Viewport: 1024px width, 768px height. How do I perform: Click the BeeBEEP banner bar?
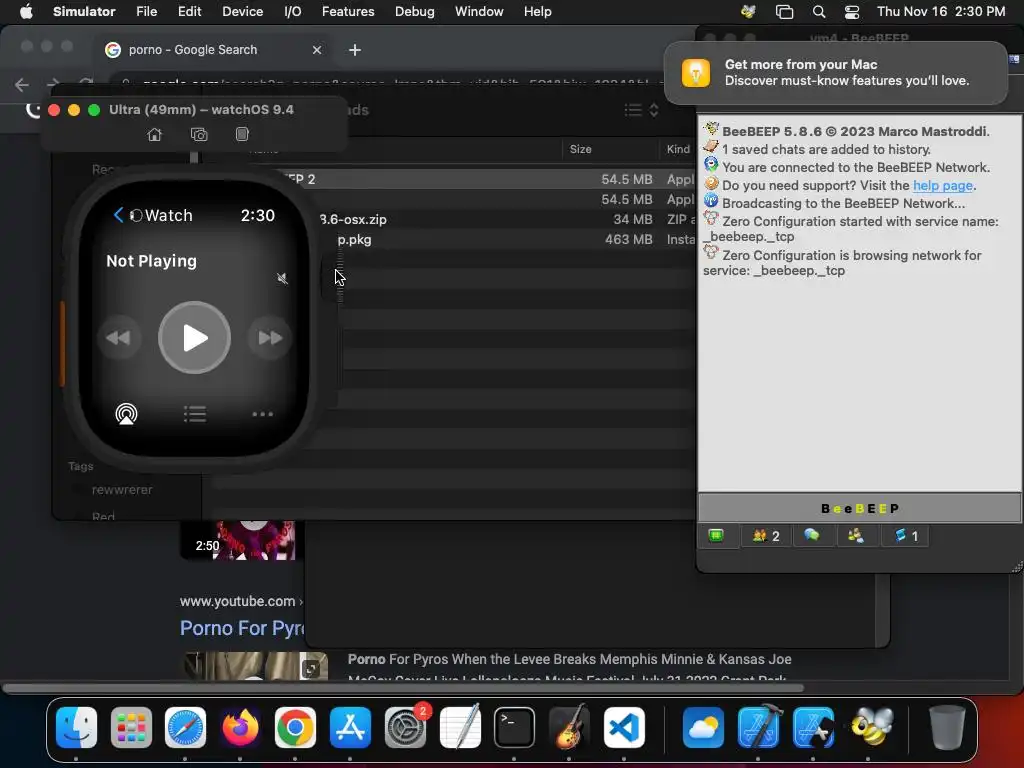pyautogui.click(x=859, y=509)
